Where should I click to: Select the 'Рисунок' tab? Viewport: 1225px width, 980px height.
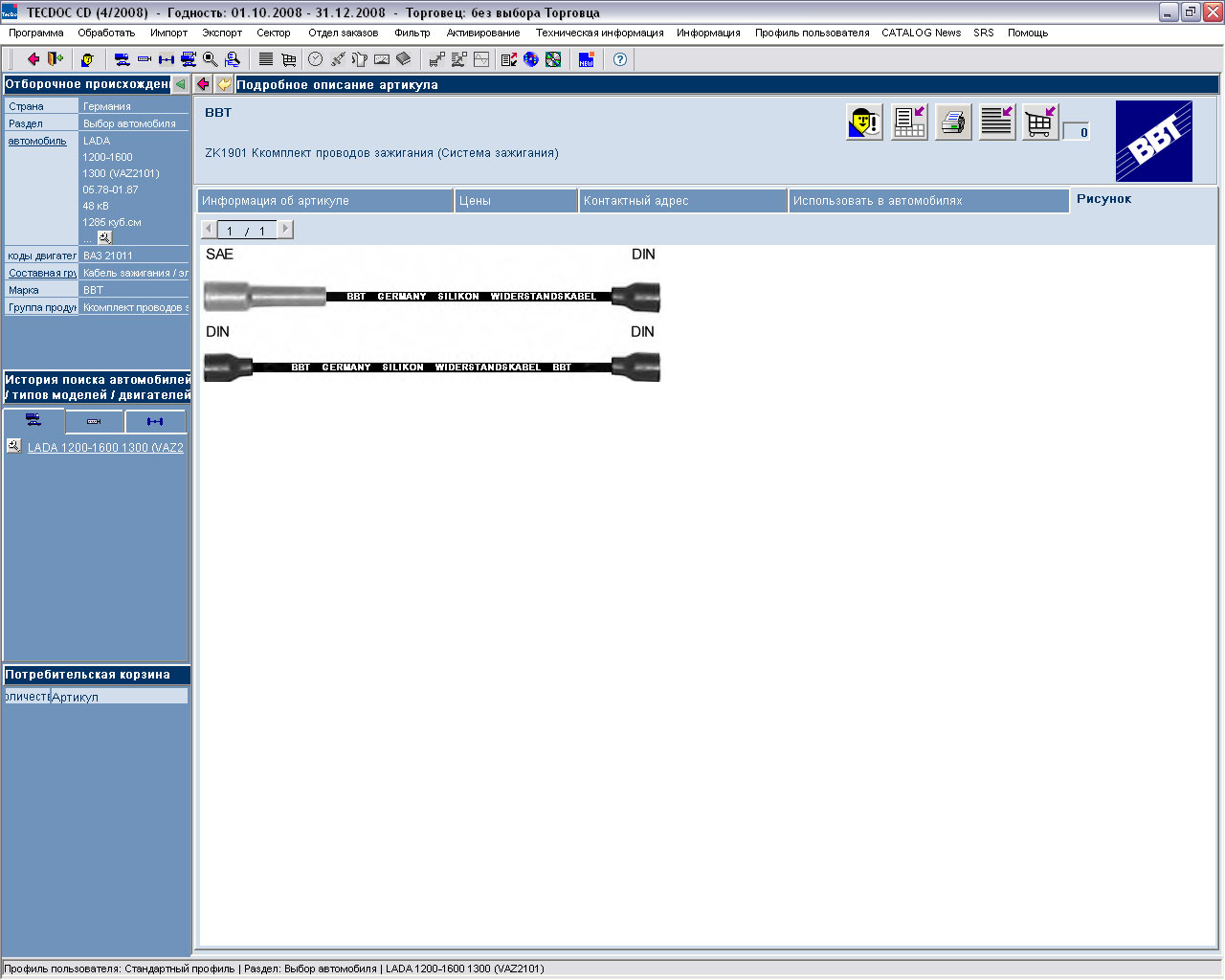(1103, 199)
